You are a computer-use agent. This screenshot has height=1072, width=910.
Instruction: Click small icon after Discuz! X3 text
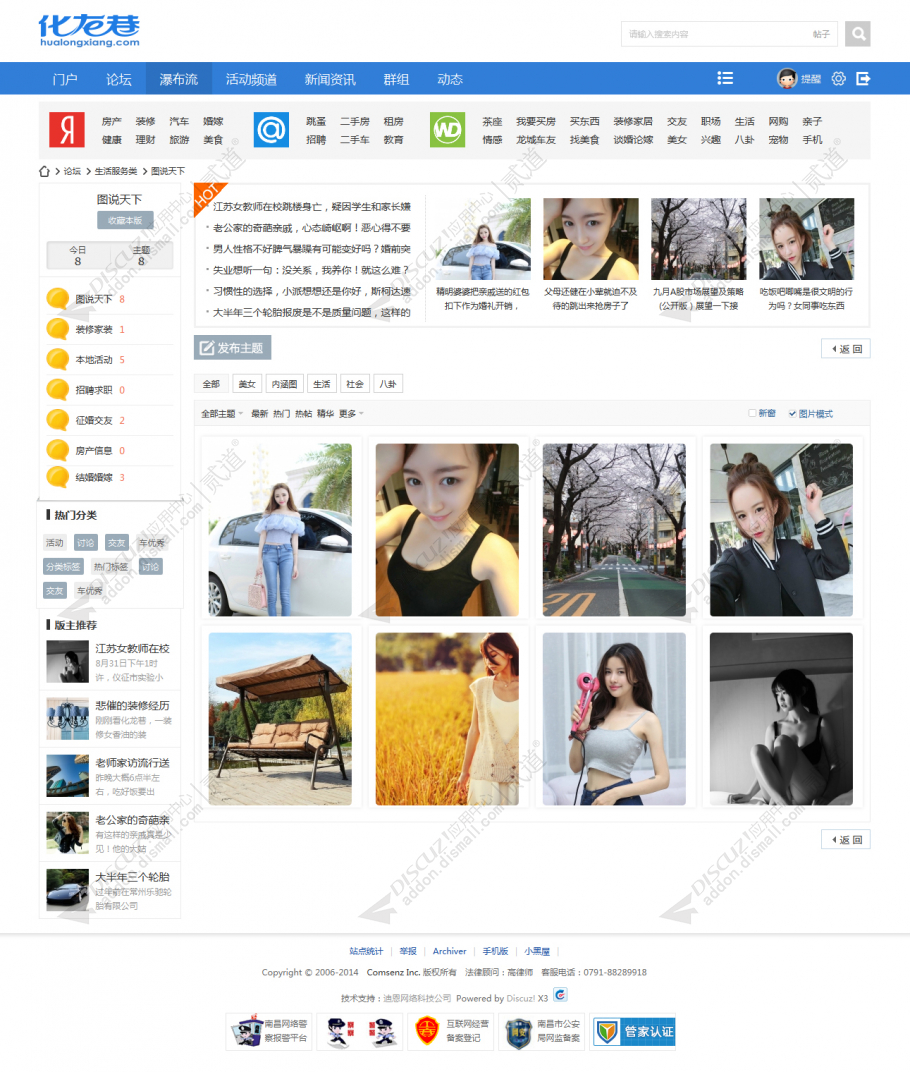(x=560, y=995)
